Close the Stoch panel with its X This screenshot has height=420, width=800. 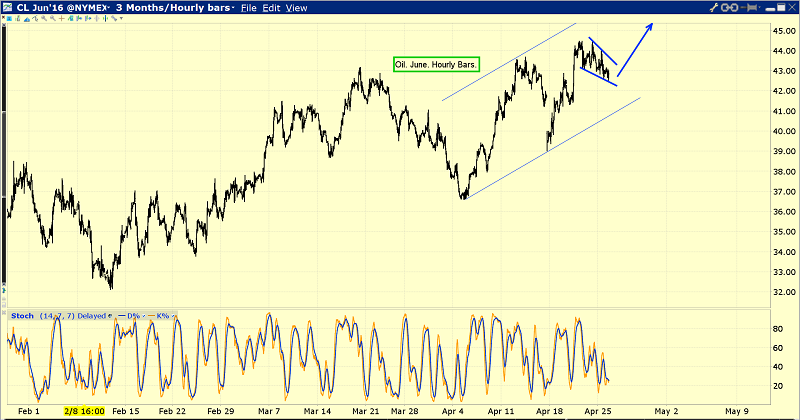pos(4,313)
